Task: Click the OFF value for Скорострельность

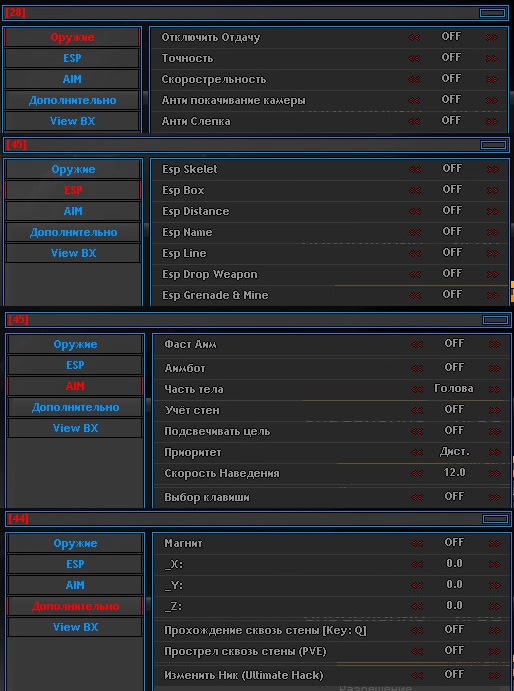Action: coord(451,78)
